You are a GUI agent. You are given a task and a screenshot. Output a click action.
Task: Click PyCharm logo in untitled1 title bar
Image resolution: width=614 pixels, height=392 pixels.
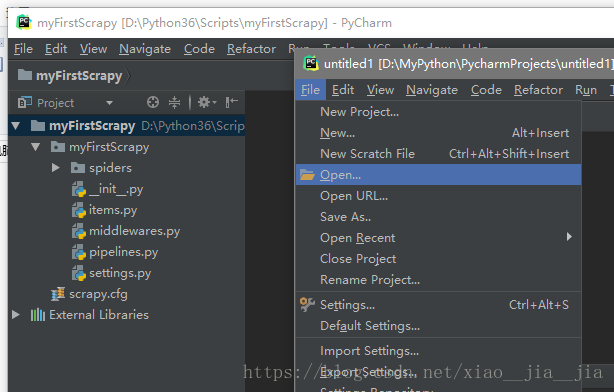pos(311,63)
